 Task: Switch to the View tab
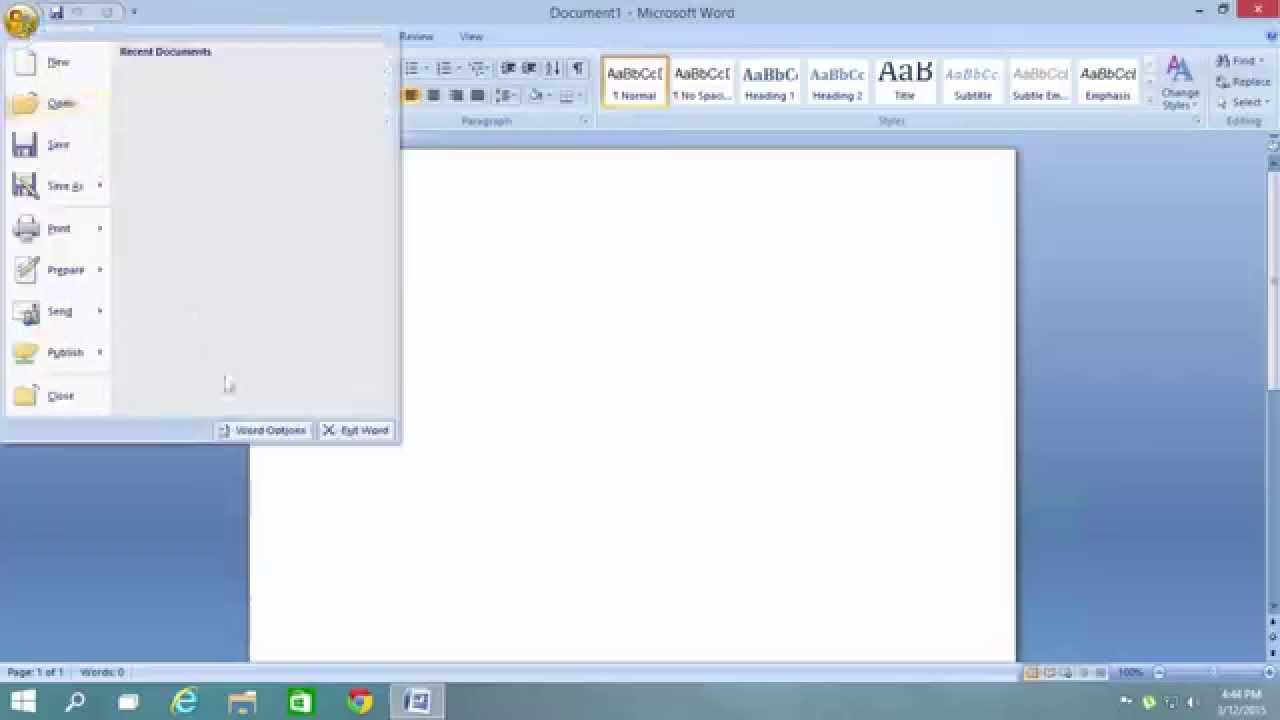[471, 37]
